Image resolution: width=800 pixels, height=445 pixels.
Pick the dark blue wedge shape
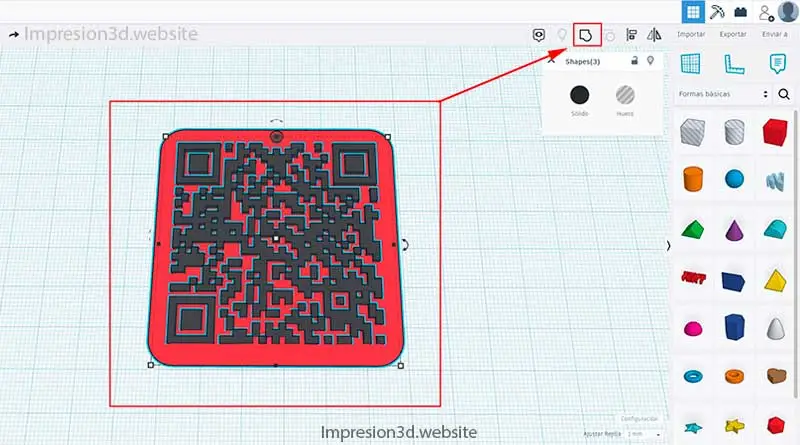pyautogui.click(x=733, y=281)
